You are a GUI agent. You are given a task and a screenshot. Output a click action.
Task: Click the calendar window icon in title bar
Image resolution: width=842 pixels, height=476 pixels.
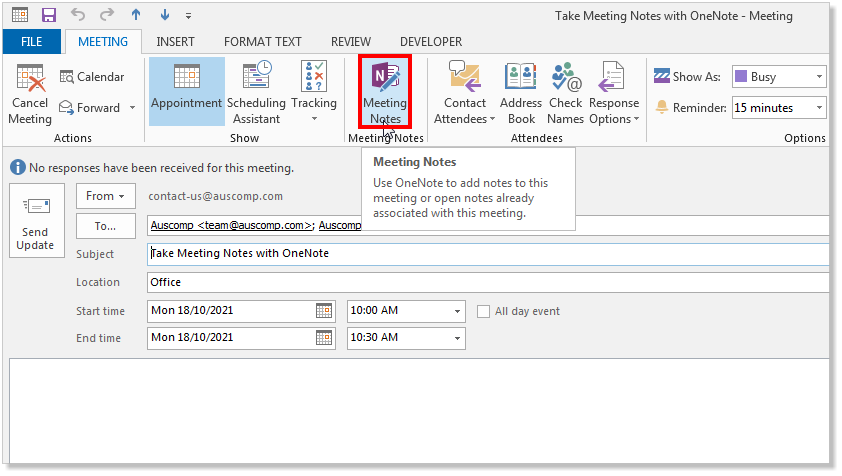20,15
